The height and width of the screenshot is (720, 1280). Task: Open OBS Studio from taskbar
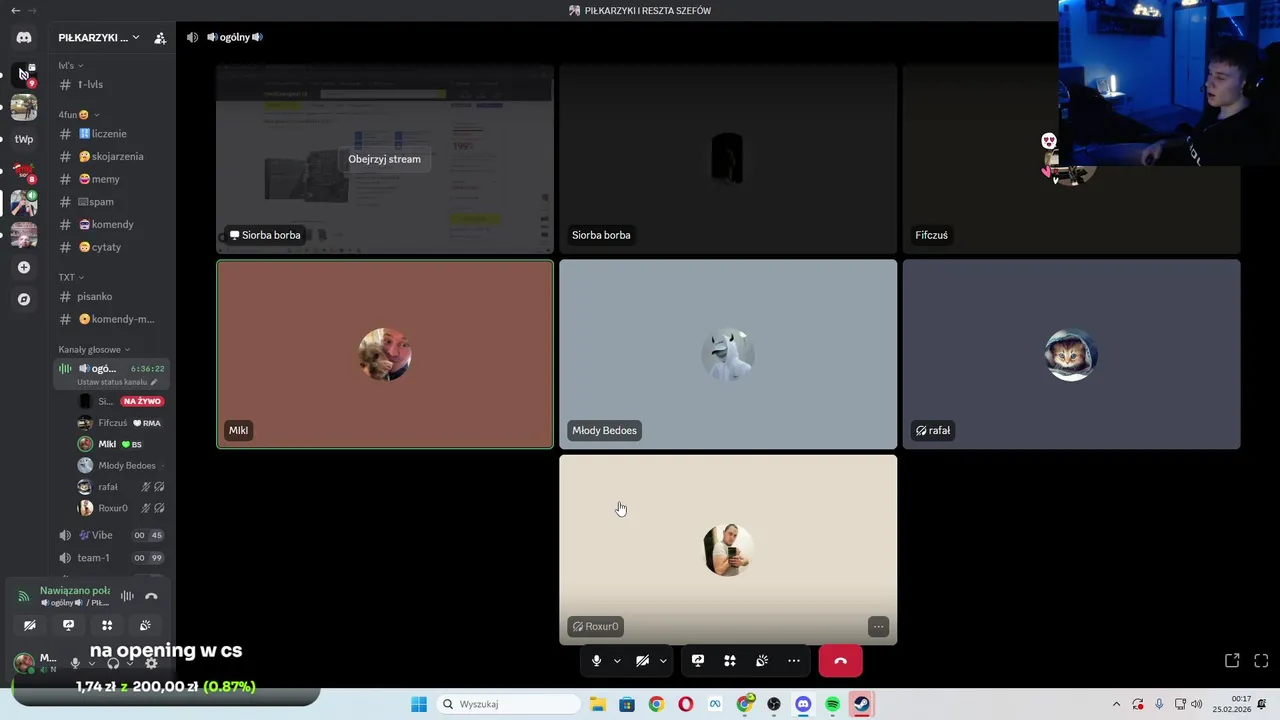pyautogui.click(x=773, y=704)
